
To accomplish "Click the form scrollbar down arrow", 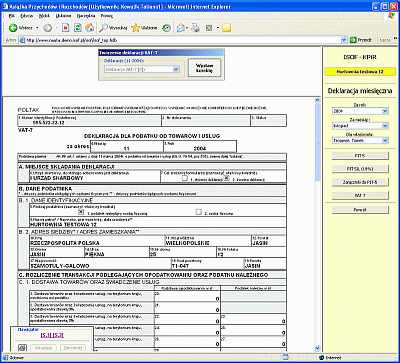I will coord(317,348).
